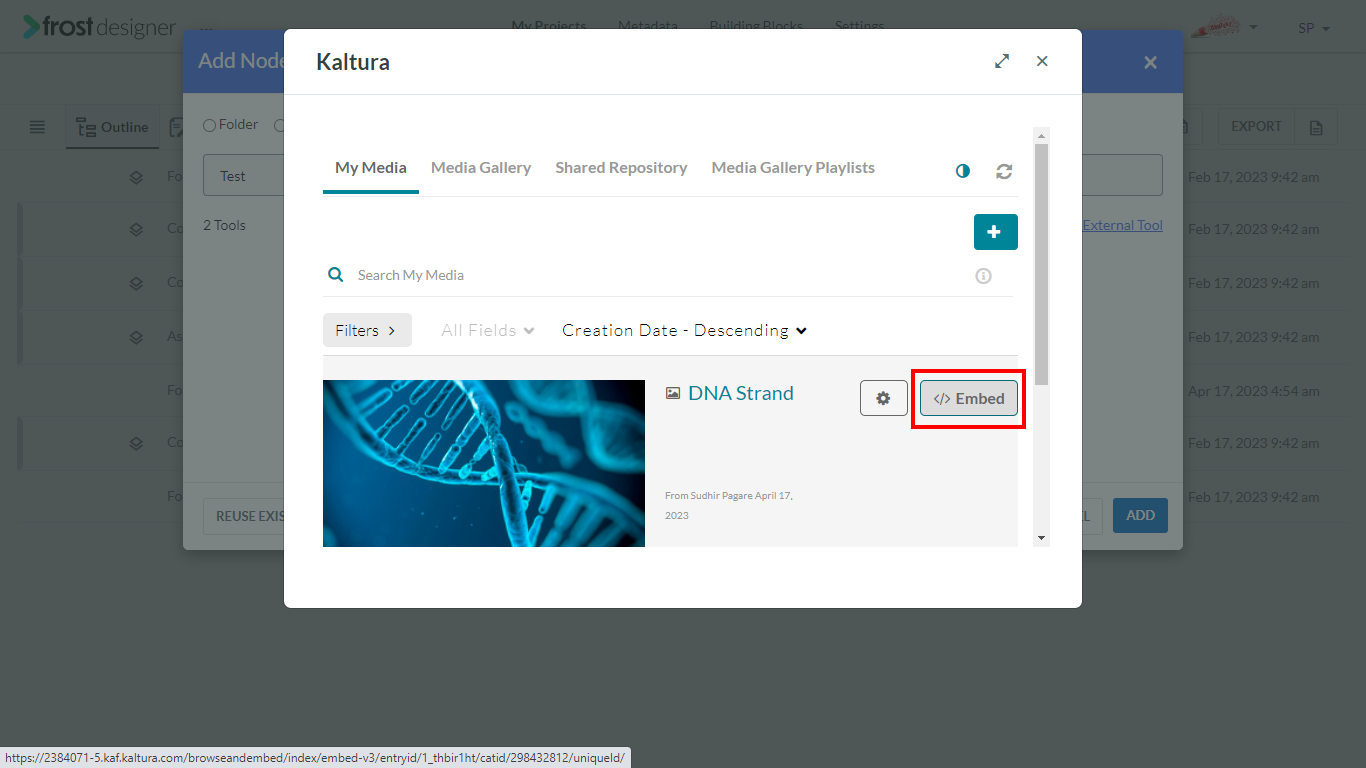Image resolution: width=1366 pixels, height=768 pixels.
Task: Select Media Gallery Playlists tab
Action: [793, 168]
